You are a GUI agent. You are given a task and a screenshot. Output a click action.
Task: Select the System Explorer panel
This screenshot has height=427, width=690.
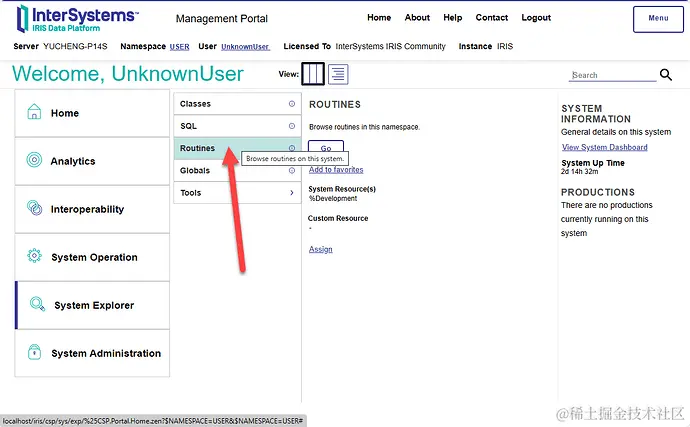click(92, 305)
